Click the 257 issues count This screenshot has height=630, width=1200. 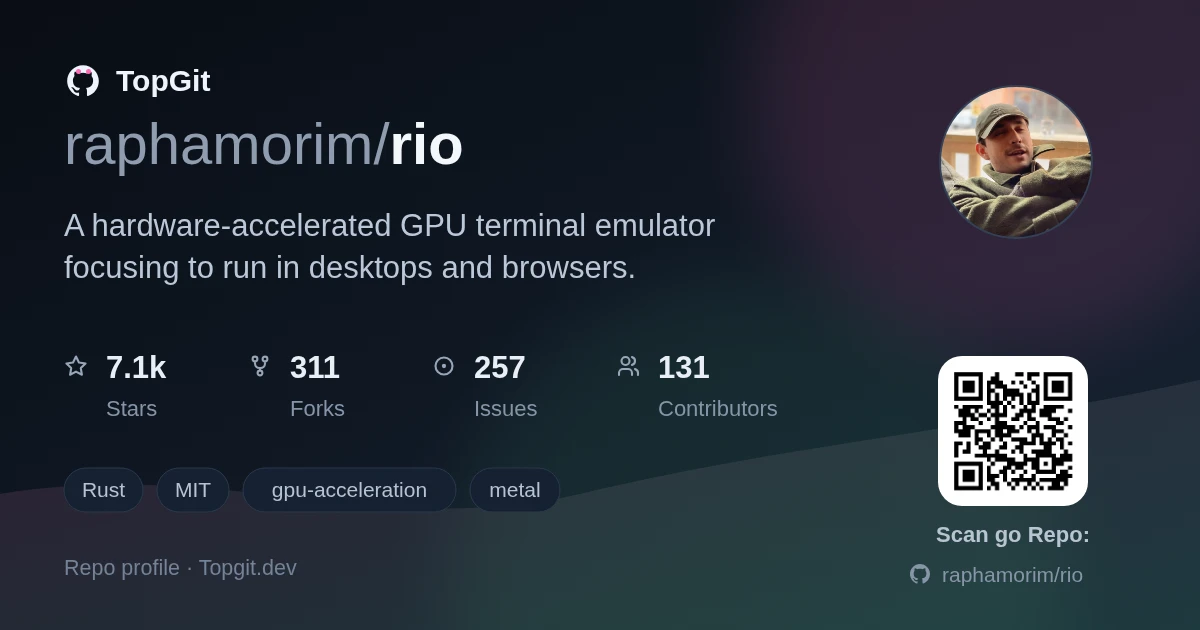click(x=500, y=367)
